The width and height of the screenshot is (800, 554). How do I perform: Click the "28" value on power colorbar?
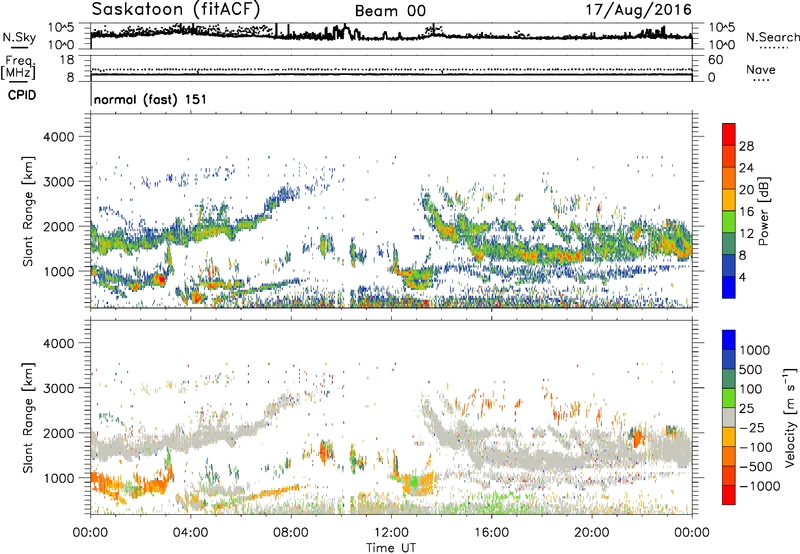tap(746, 146)
